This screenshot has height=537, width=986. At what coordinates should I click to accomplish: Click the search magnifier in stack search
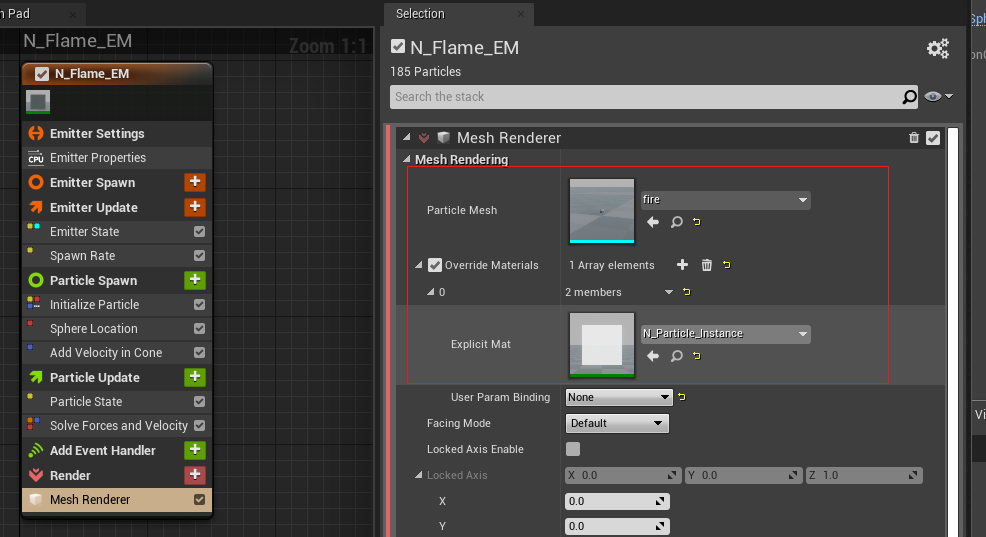coord(909,97)
